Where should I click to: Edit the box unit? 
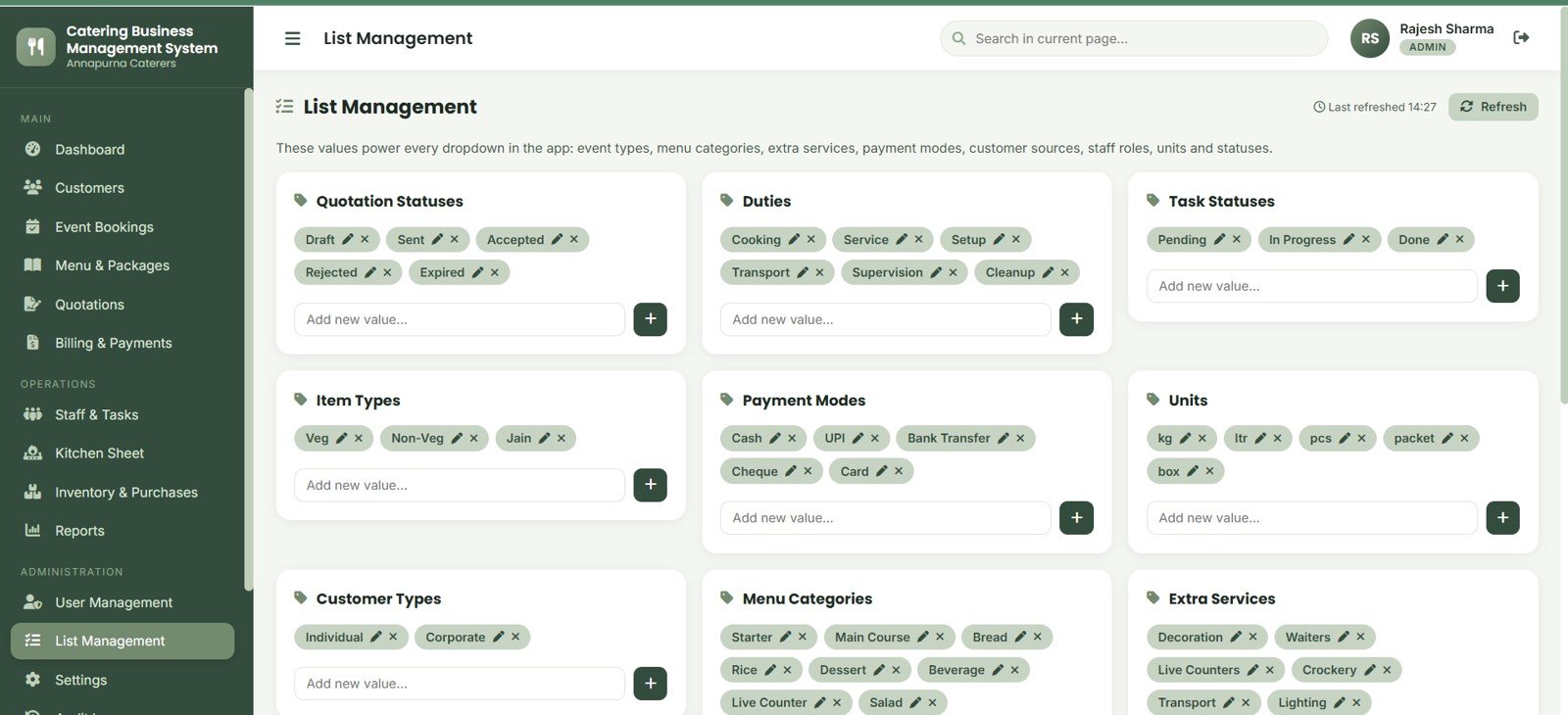[x=1193, y=471]
